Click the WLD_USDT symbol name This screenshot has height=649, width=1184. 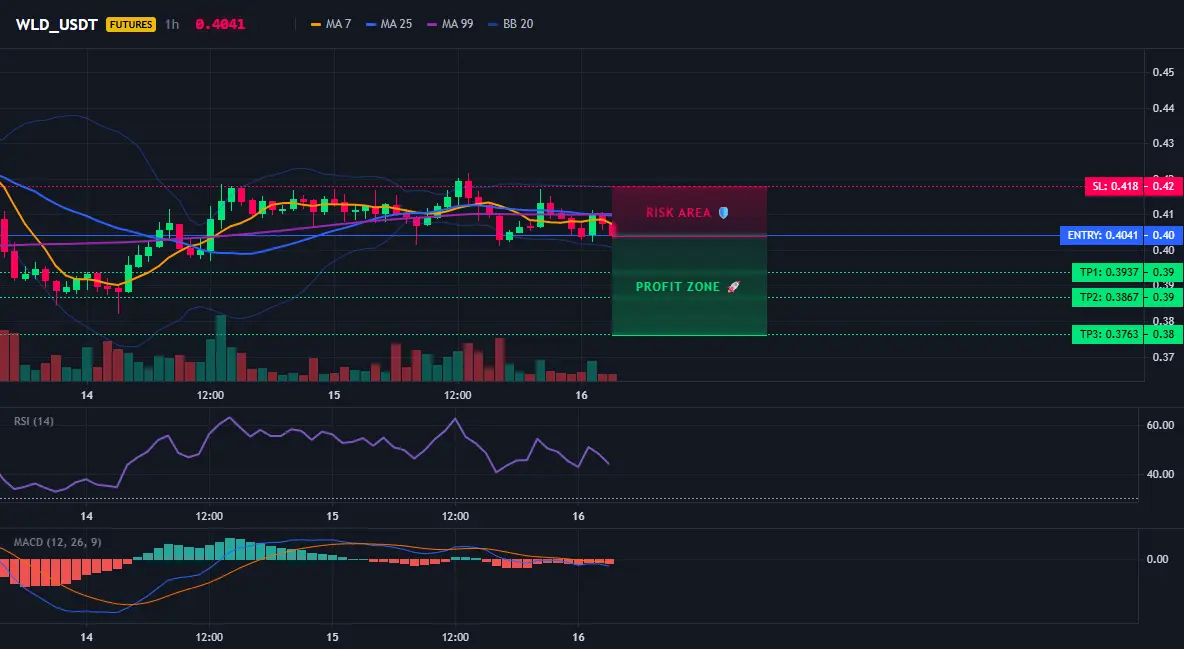click(x=57, y=24)
